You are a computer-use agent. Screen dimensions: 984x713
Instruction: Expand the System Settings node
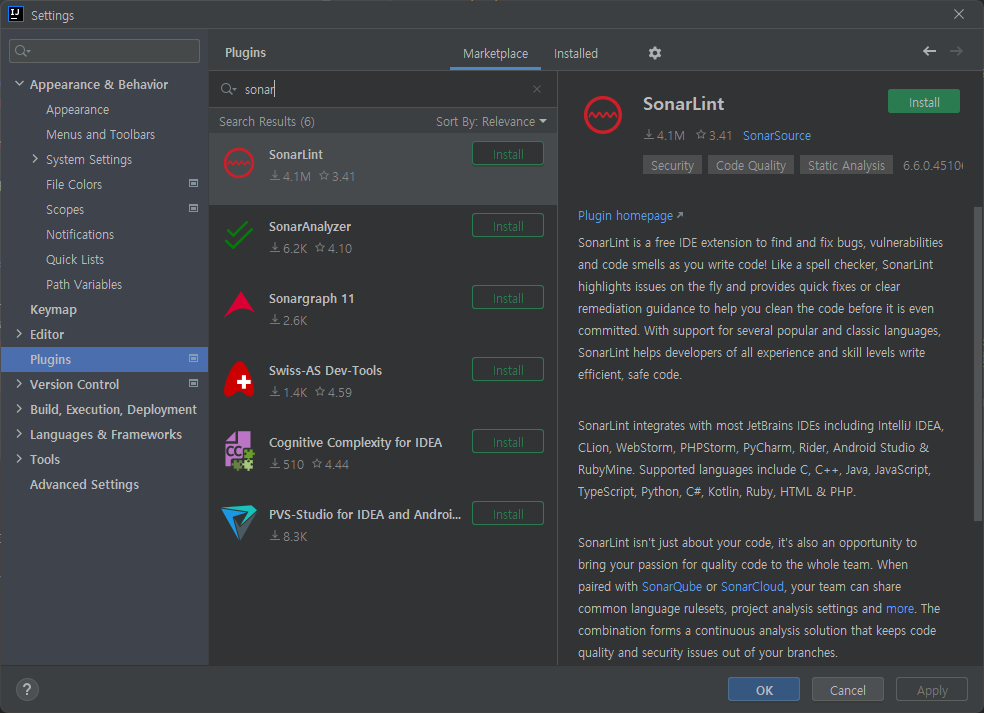click(35, 159)
